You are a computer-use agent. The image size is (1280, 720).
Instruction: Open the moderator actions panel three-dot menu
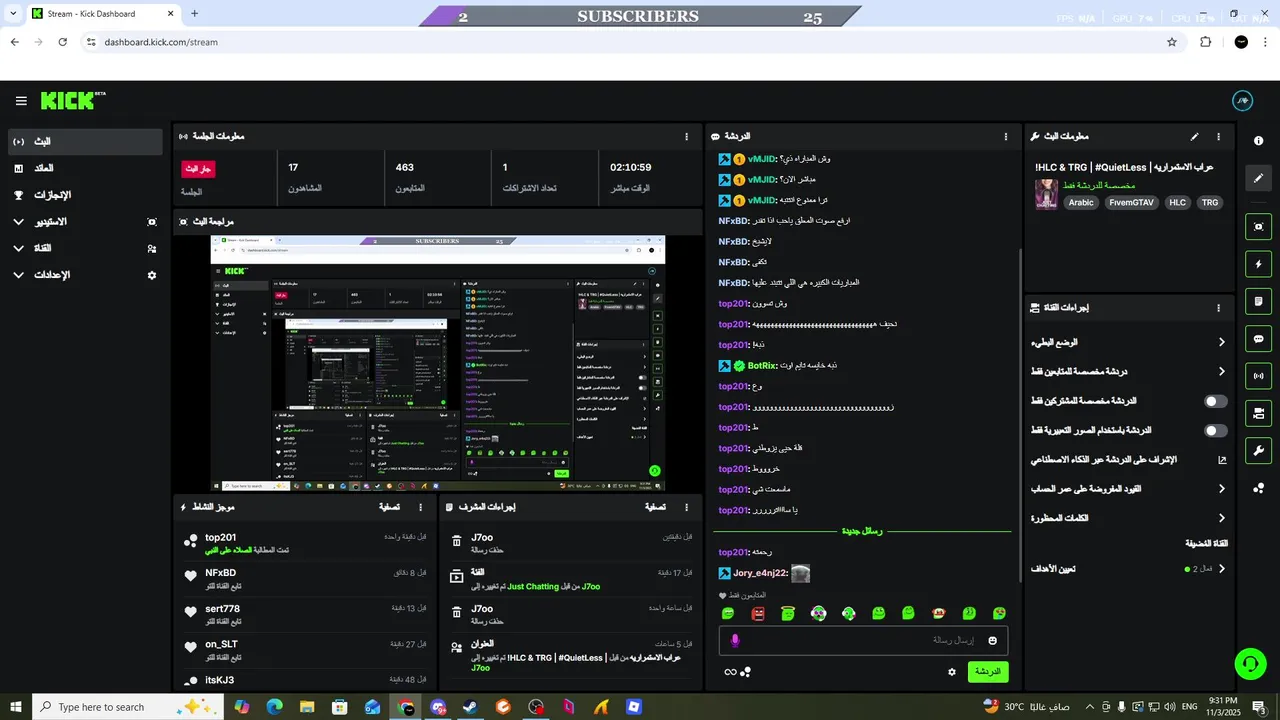tap(686, 507)
